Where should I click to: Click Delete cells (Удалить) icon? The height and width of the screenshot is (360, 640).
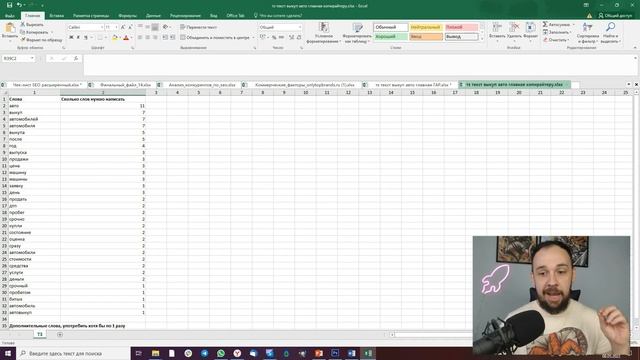click(514, 31)
